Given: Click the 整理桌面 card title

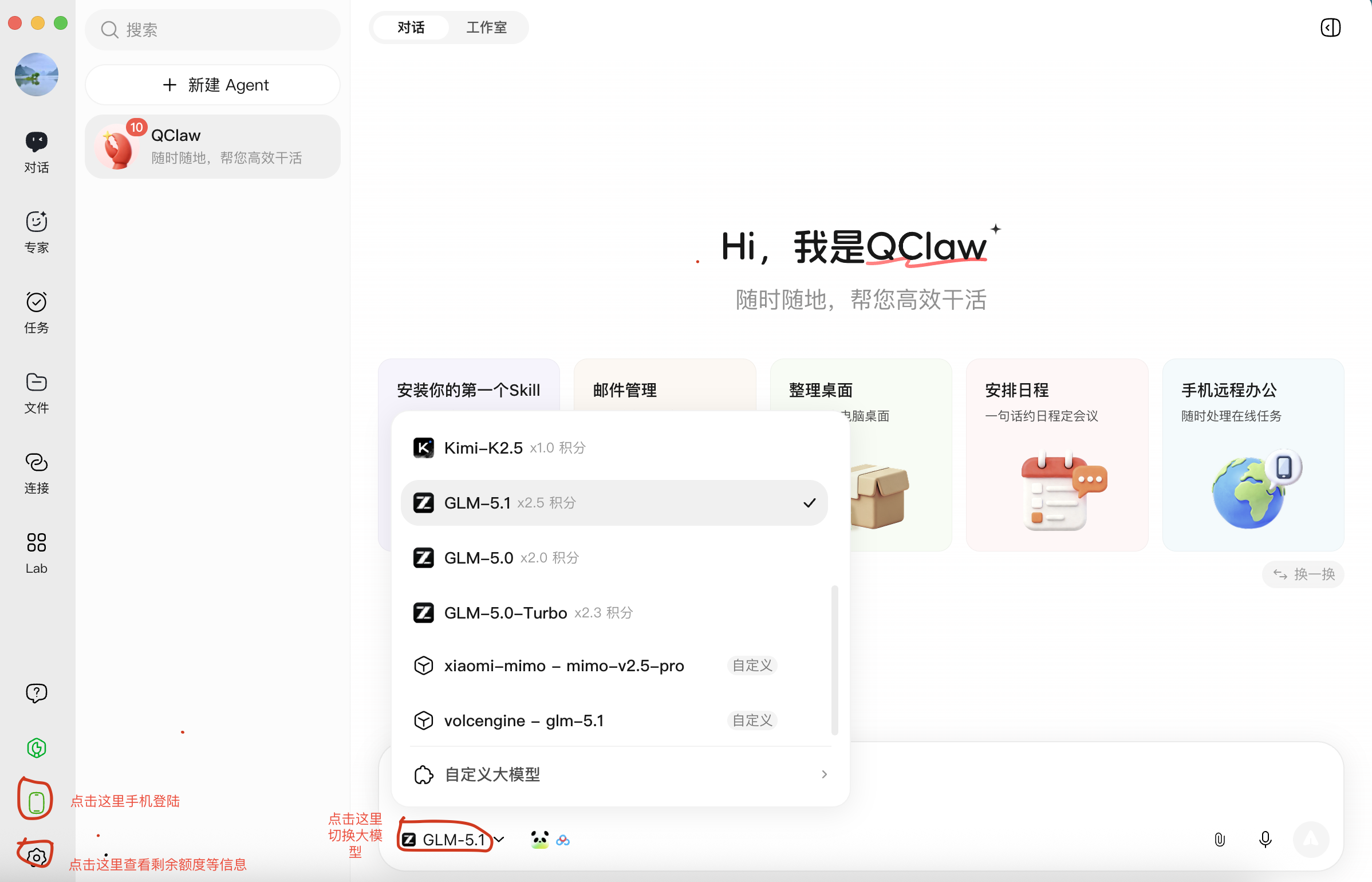Looking at the screenshot, I should (821, 390).
